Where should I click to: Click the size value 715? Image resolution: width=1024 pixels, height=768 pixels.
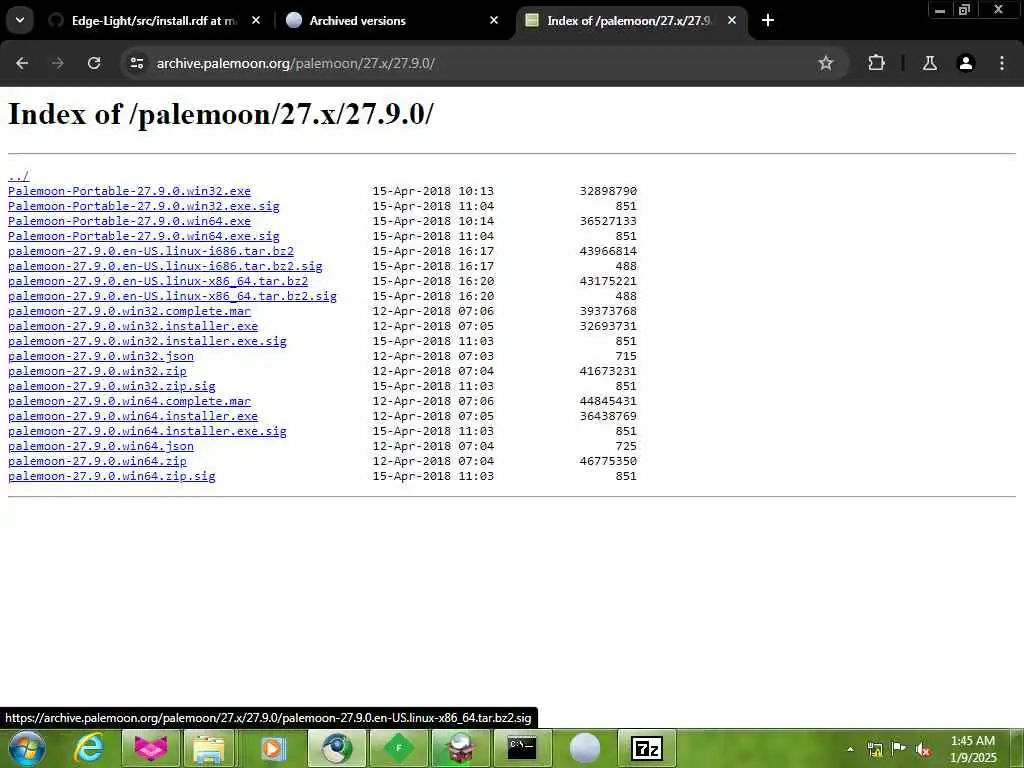coord(626,357)
